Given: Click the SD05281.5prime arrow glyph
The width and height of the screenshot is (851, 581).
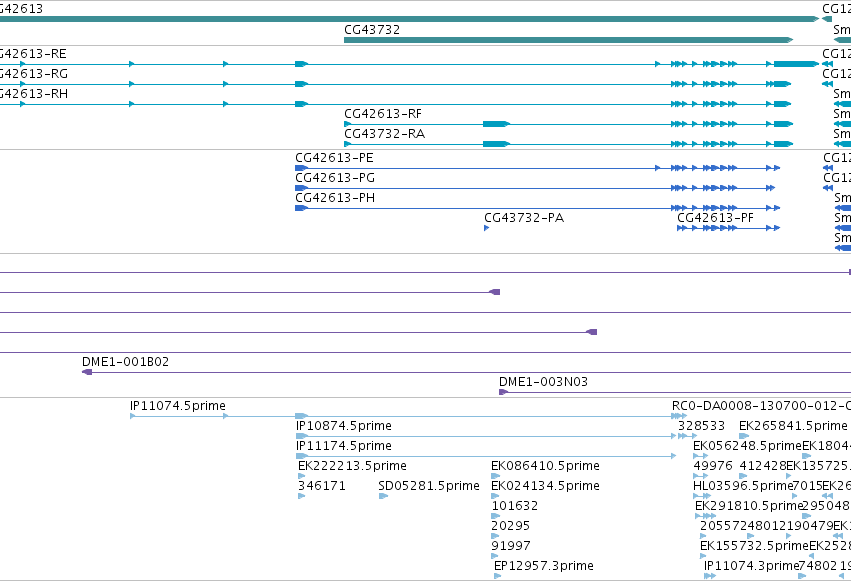Looking at the screenshot, I should [x=383, y=496].
